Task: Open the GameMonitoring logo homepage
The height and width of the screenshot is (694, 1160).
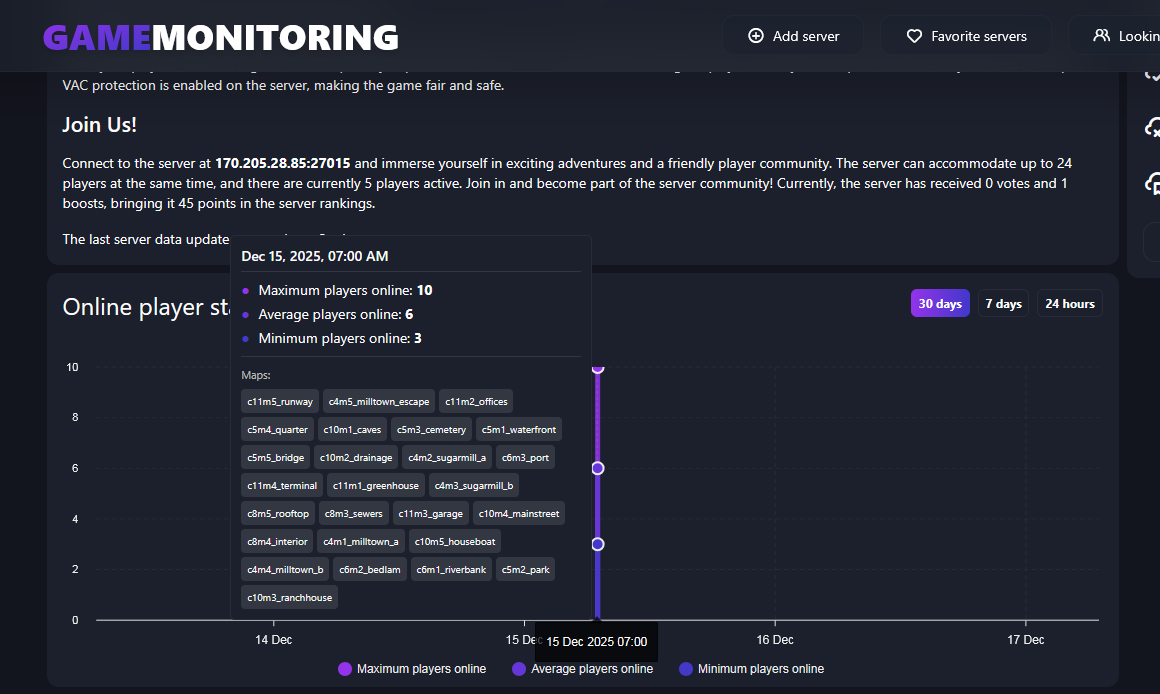Action: [221, 37]
